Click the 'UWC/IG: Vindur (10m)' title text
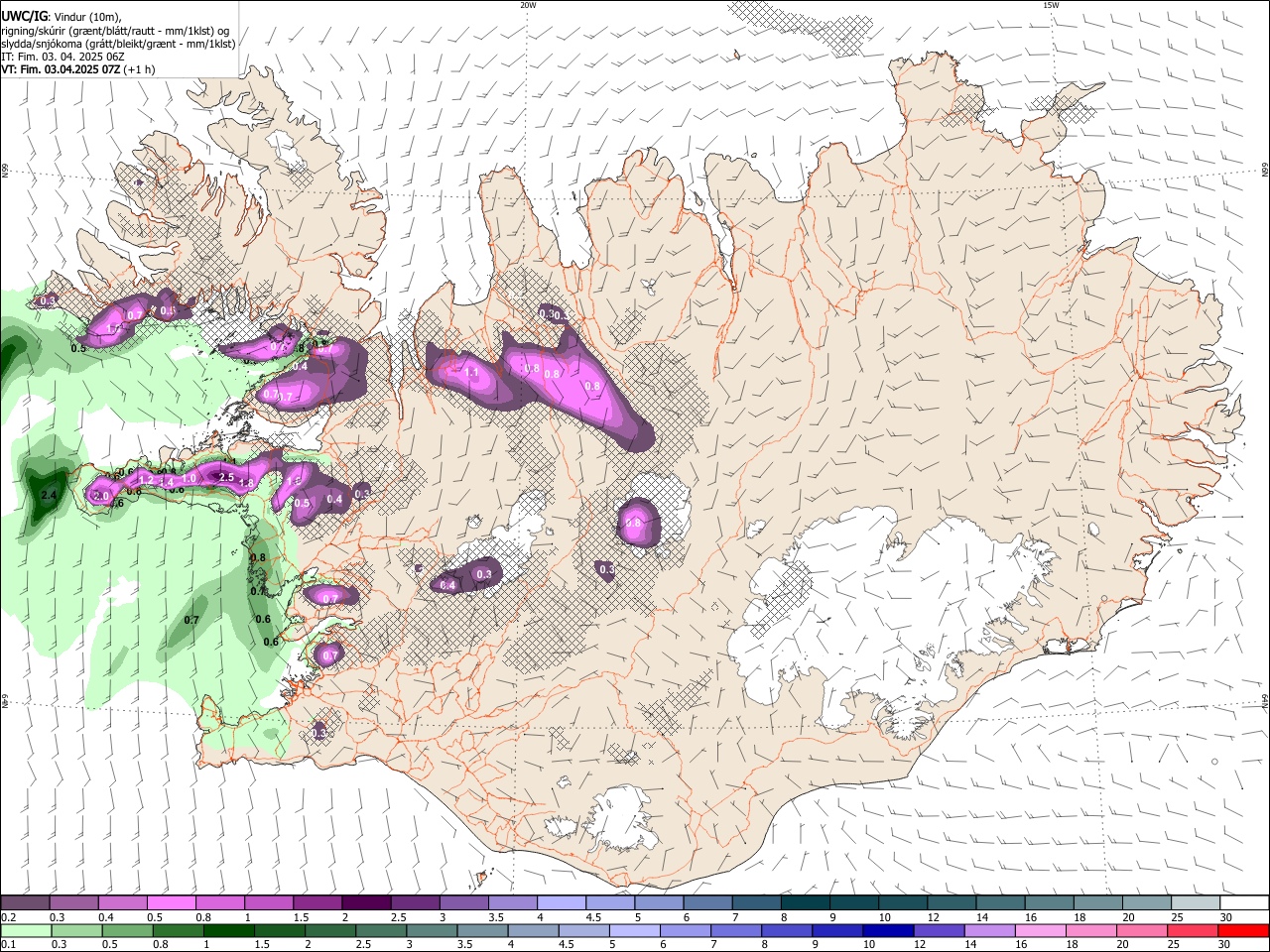The image size is (1270, 952). tap(61, 16)
